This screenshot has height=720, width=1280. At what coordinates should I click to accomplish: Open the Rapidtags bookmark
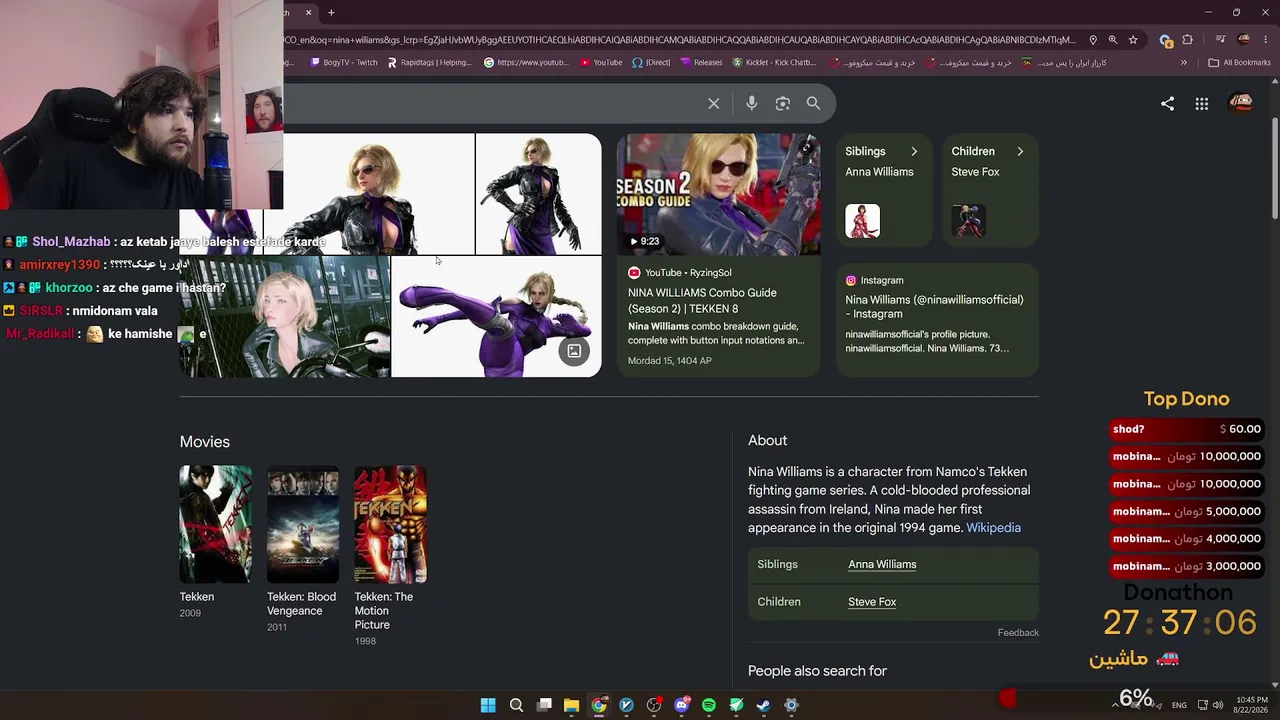click(428, 62)
